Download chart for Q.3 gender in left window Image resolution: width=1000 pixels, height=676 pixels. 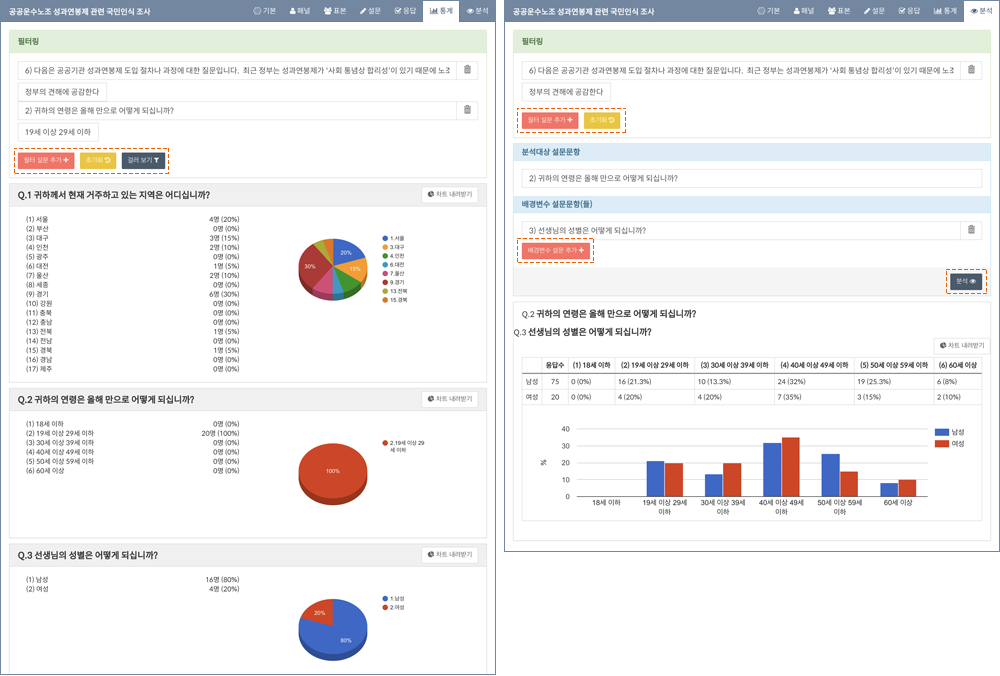click(x=450, y=555)
